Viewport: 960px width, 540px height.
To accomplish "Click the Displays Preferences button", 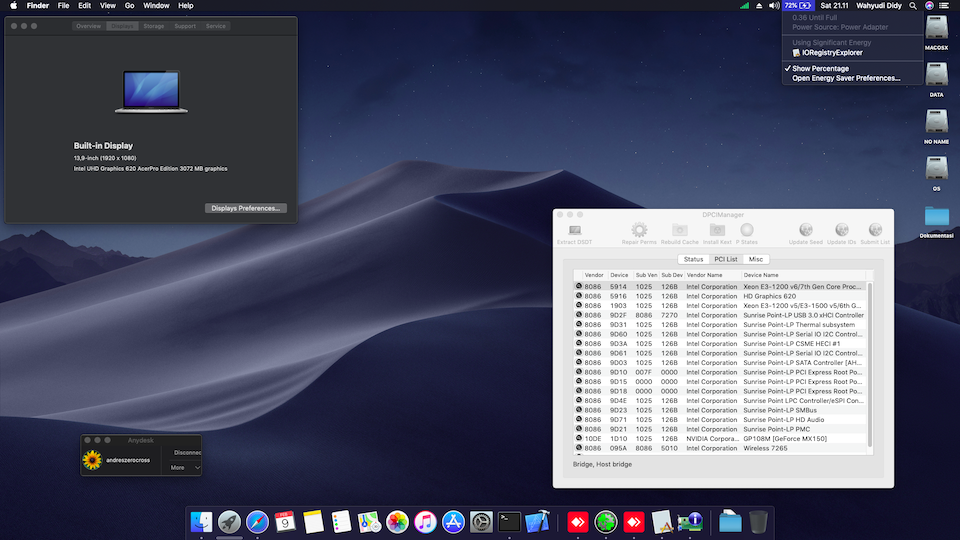I will coord(246,208).
